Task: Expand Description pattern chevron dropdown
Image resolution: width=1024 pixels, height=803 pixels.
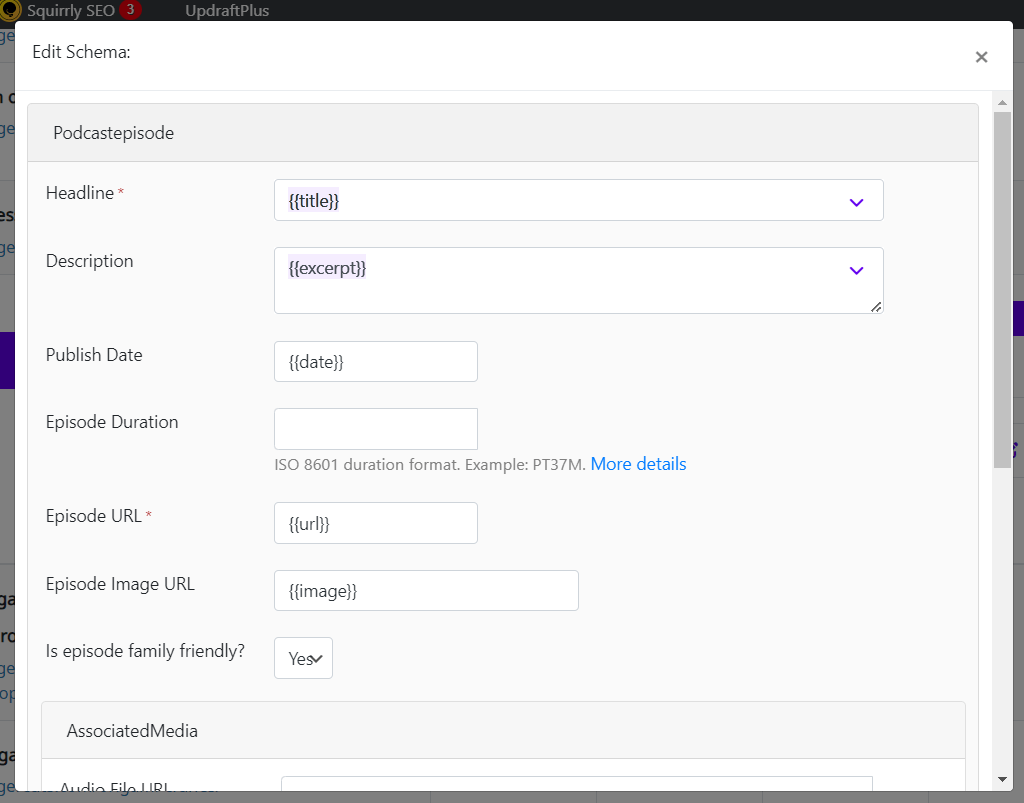Action: click(x=856, y=270)
